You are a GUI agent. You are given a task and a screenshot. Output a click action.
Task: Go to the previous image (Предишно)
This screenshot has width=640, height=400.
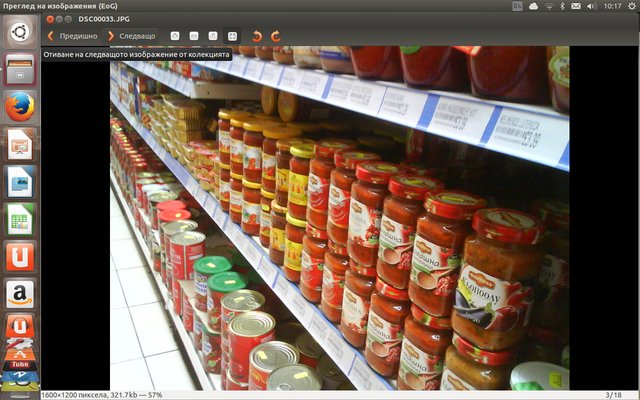72,36
